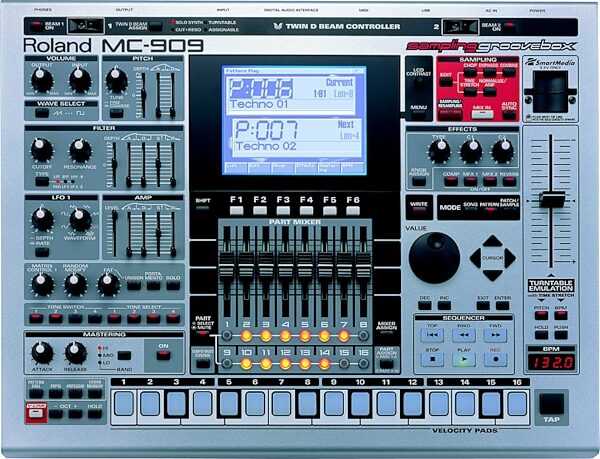Click the mastering BAND select button
The image size is (600, 459).
(x=124, y=356)
